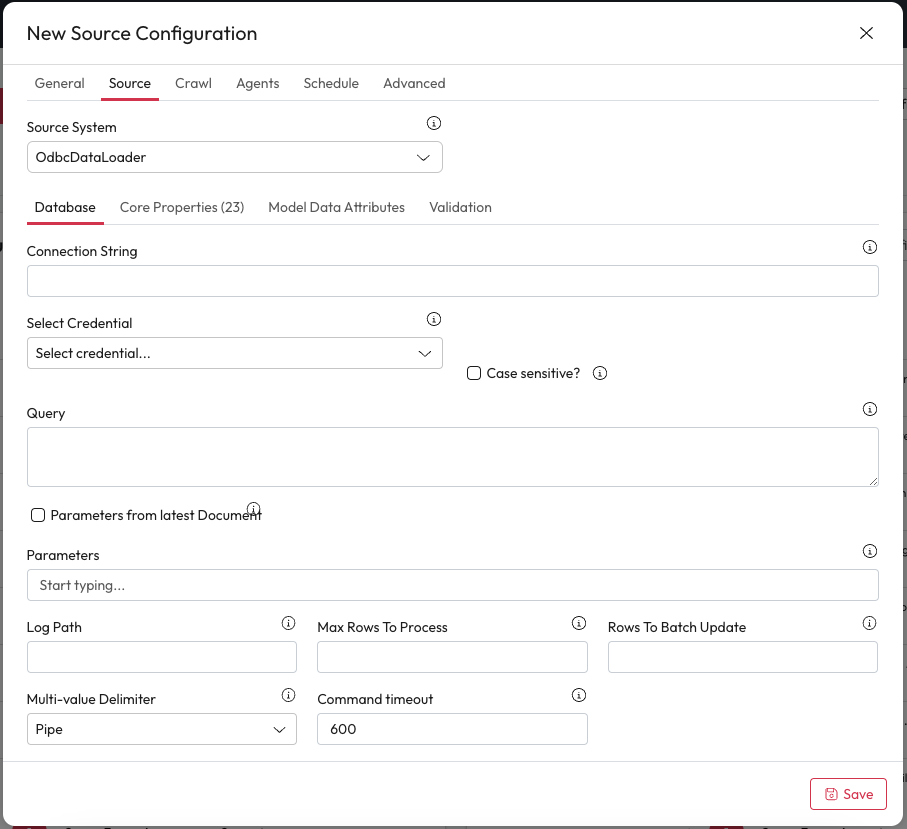
Task: Click the Save button
Action: [848, 794]
